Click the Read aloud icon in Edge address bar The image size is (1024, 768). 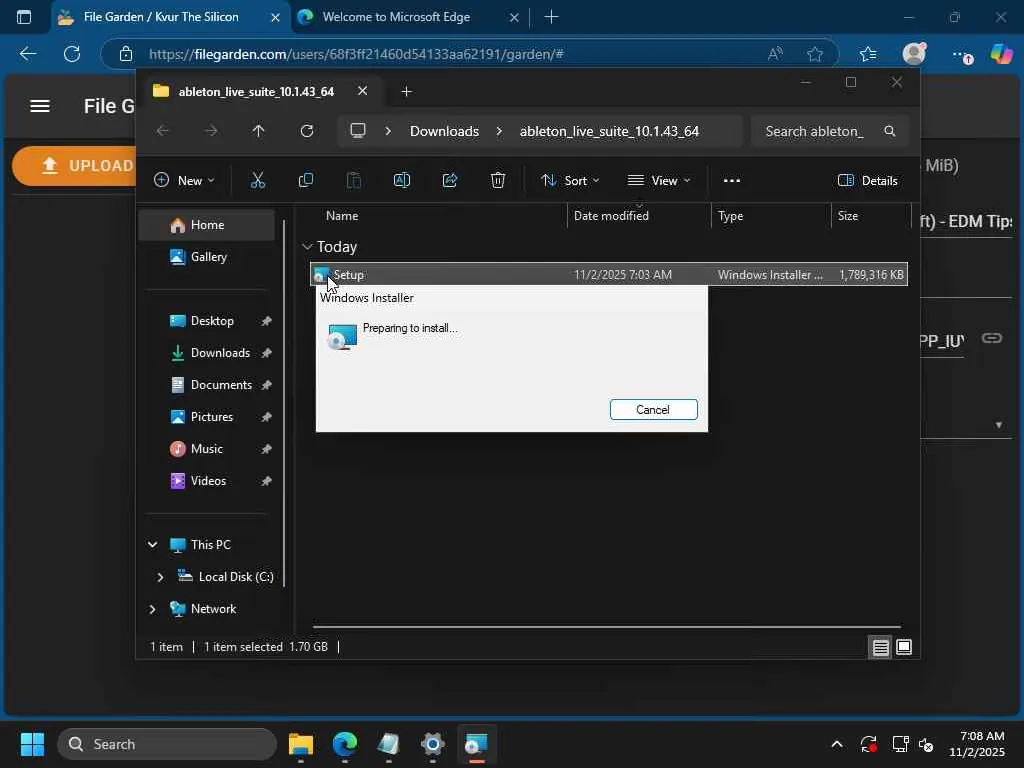[x=775, y=54]
